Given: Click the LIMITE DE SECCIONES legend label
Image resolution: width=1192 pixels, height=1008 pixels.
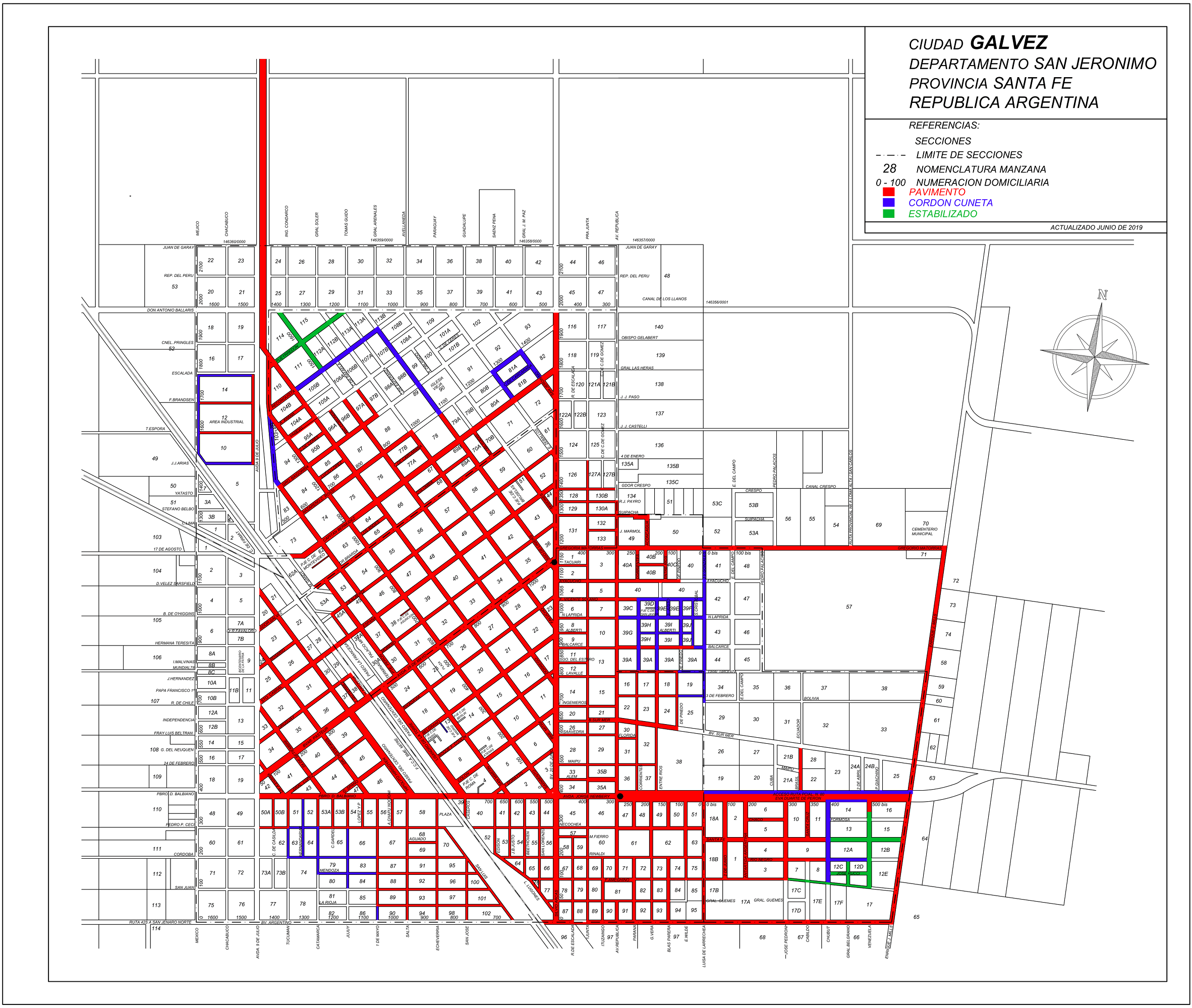Looking at the screenshot, I should click(969, 155).
